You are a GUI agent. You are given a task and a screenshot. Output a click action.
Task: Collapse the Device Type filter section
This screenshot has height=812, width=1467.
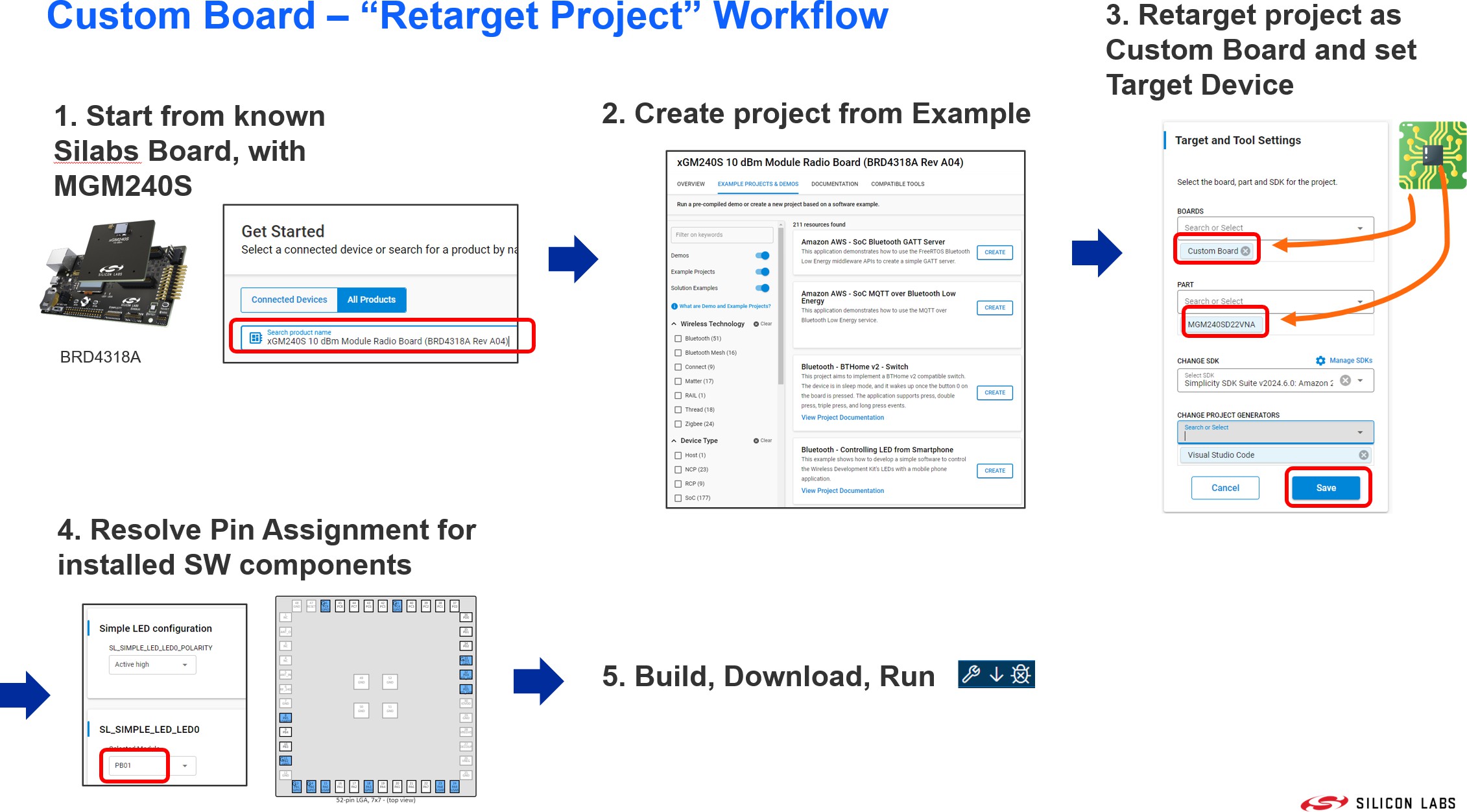(674, 440)
